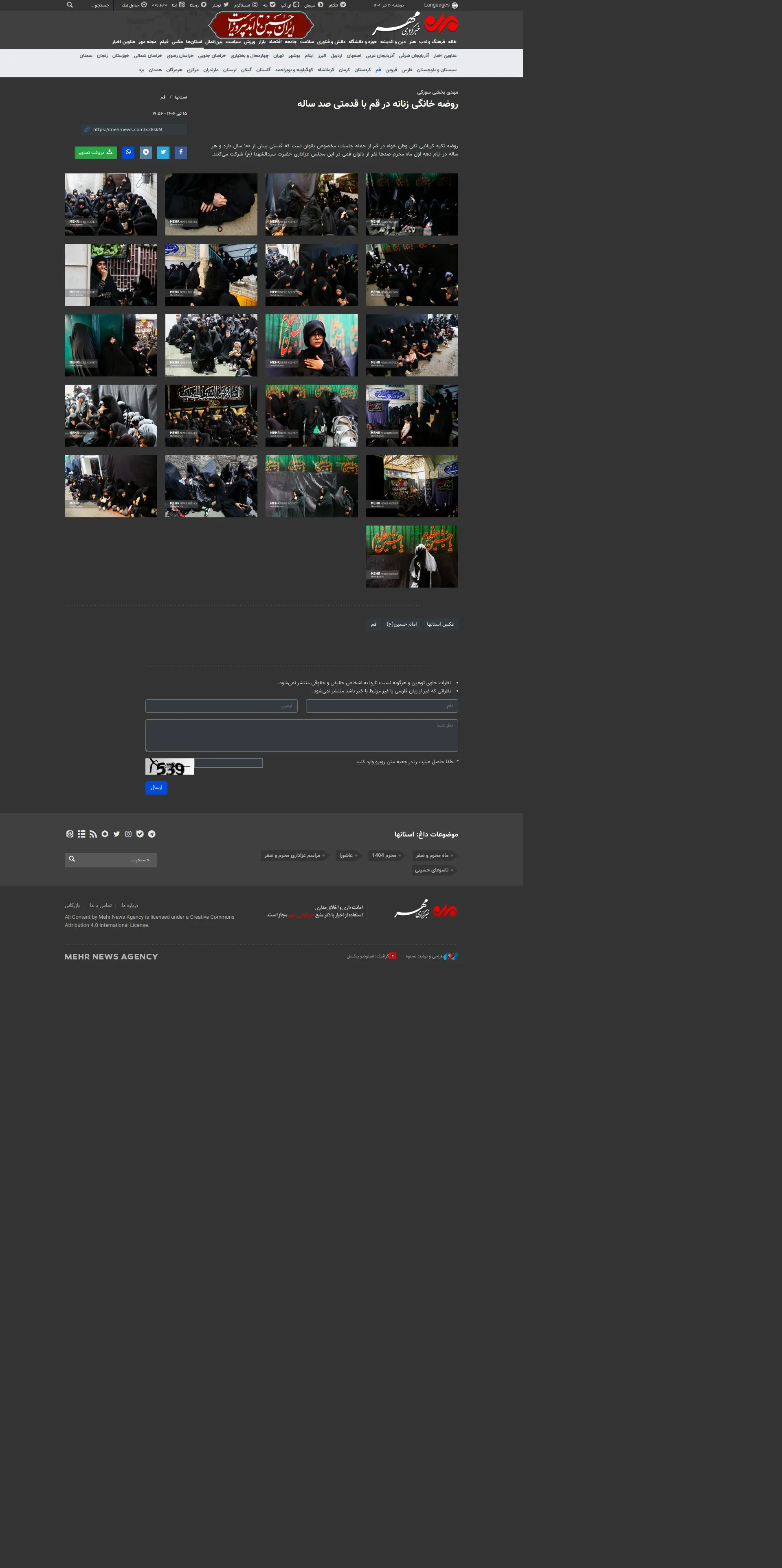Open the last photo of the green banner

(412, 556)
